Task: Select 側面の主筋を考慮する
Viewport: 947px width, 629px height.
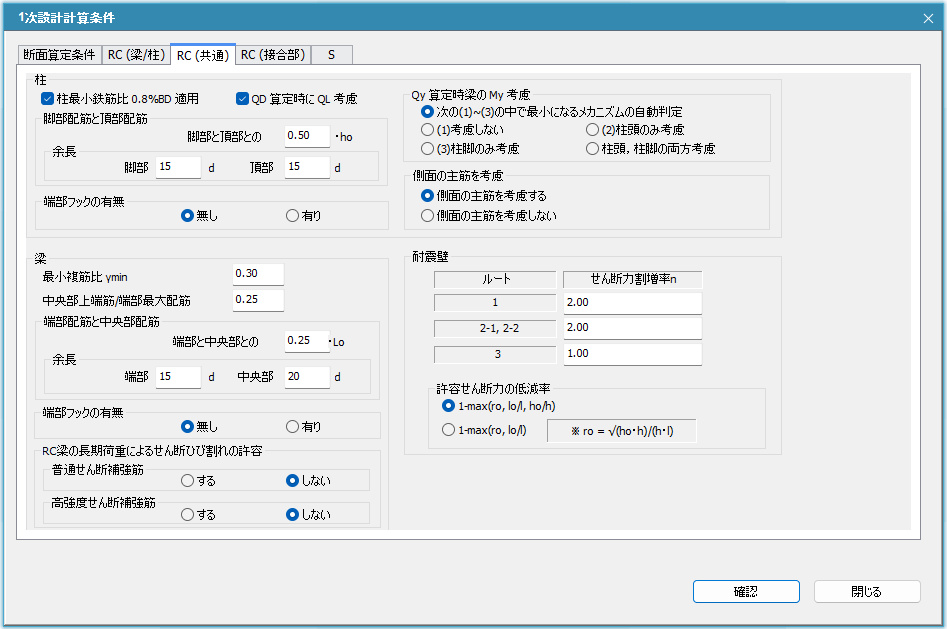Action: (x=484, y=196)
